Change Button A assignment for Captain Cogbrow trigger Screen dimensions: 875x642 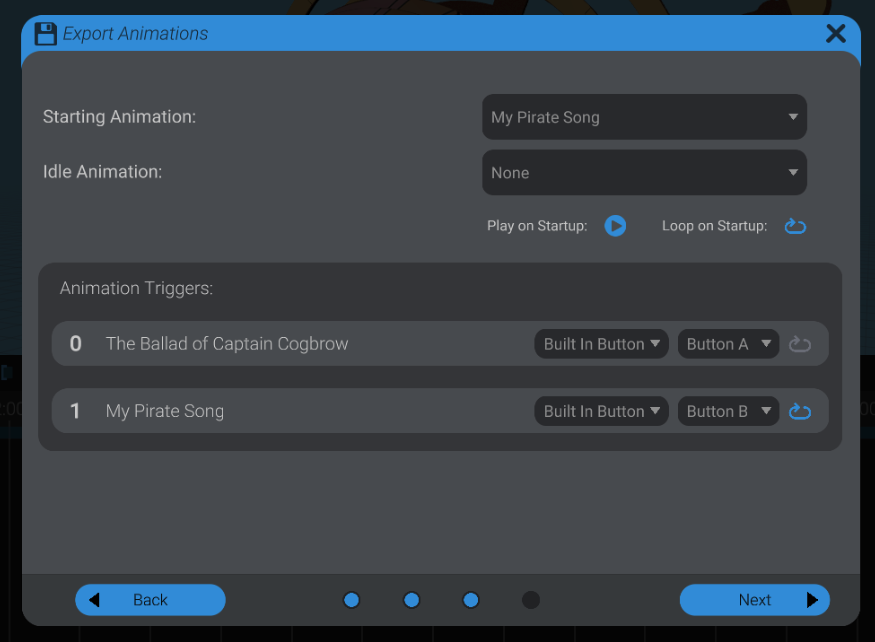[x=728, y=343]
